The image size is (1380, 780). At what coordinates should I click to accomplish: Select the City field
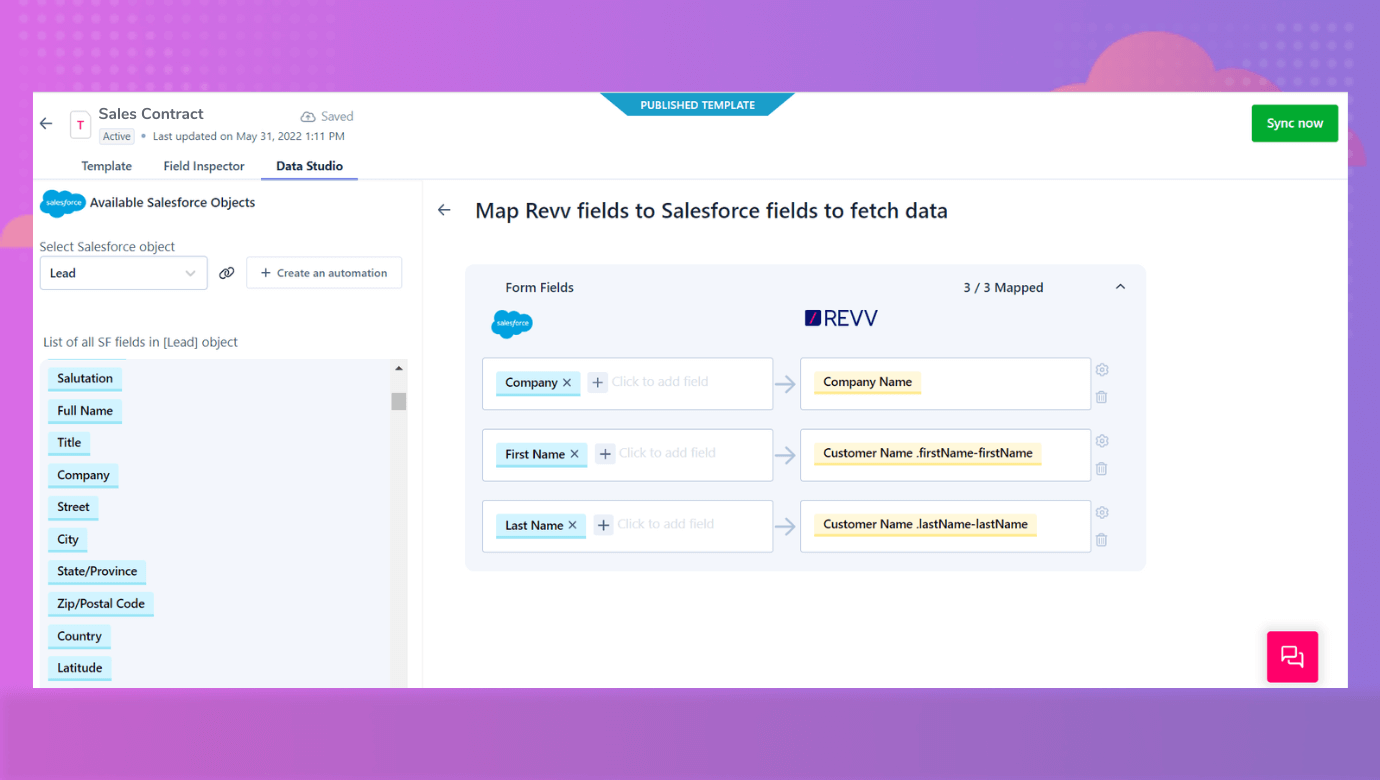(x=68, y=540)
